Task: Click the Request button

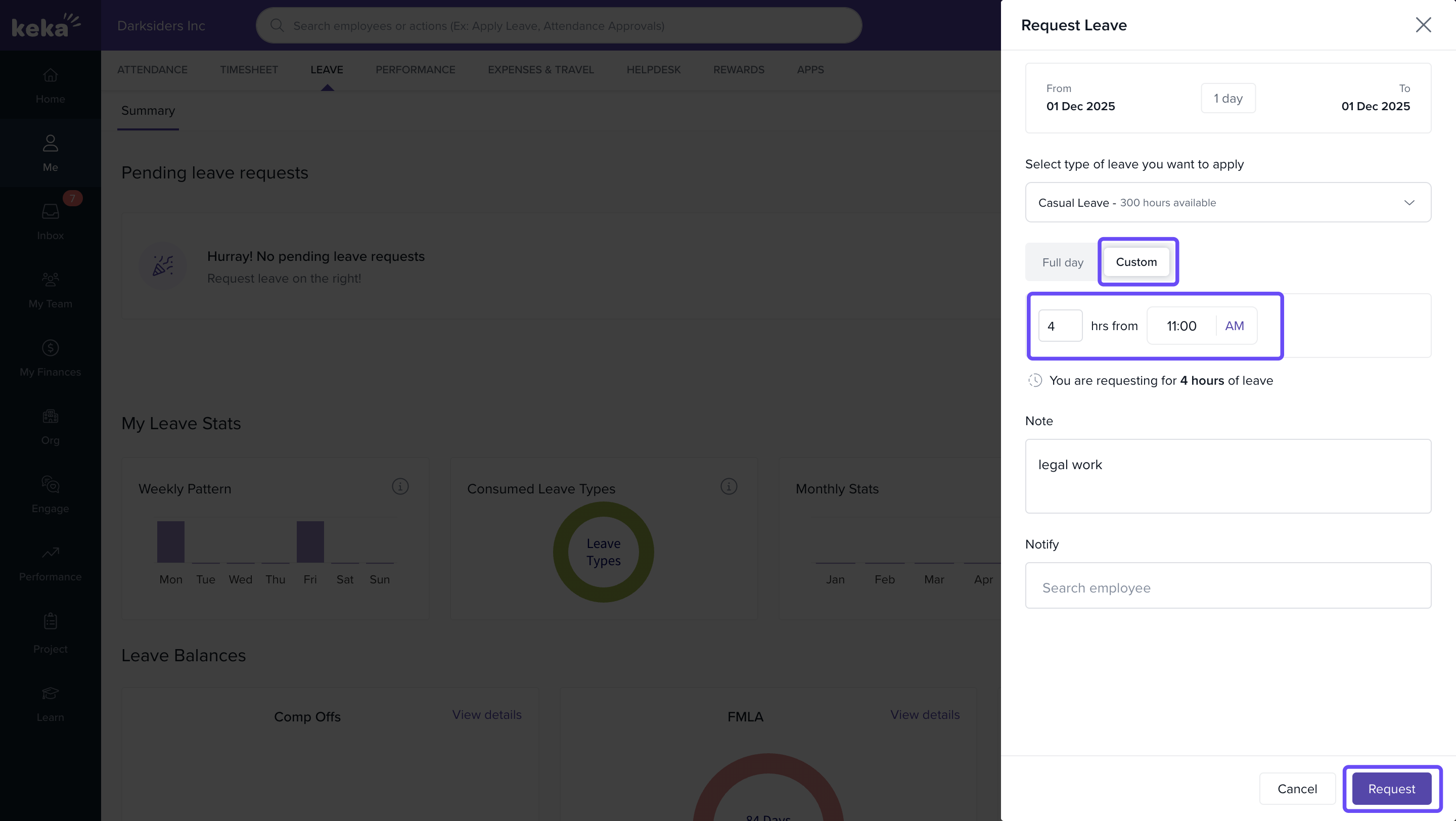Action: 1391,789
